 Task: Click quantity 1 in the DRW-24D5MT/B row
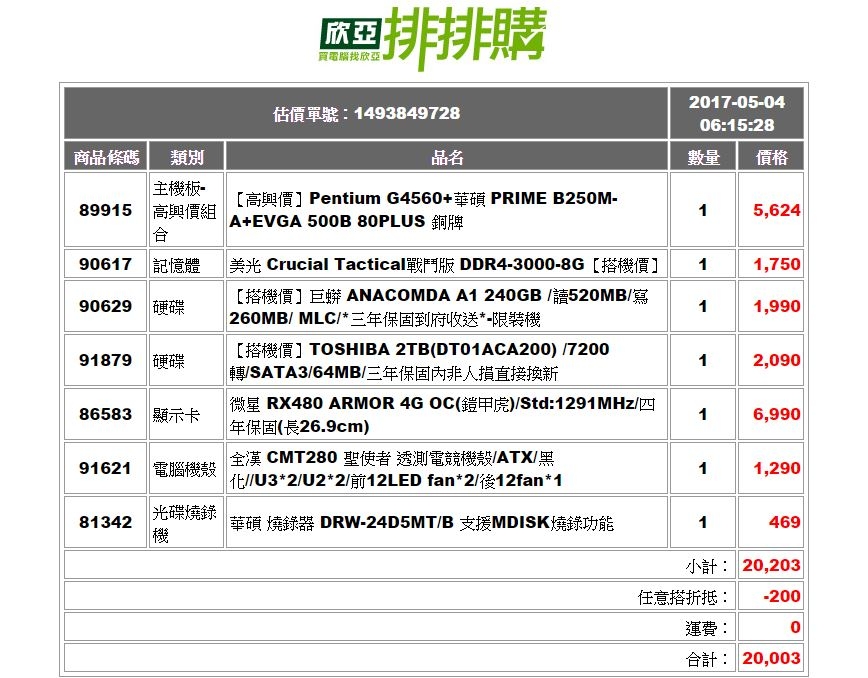click(702, 522)
